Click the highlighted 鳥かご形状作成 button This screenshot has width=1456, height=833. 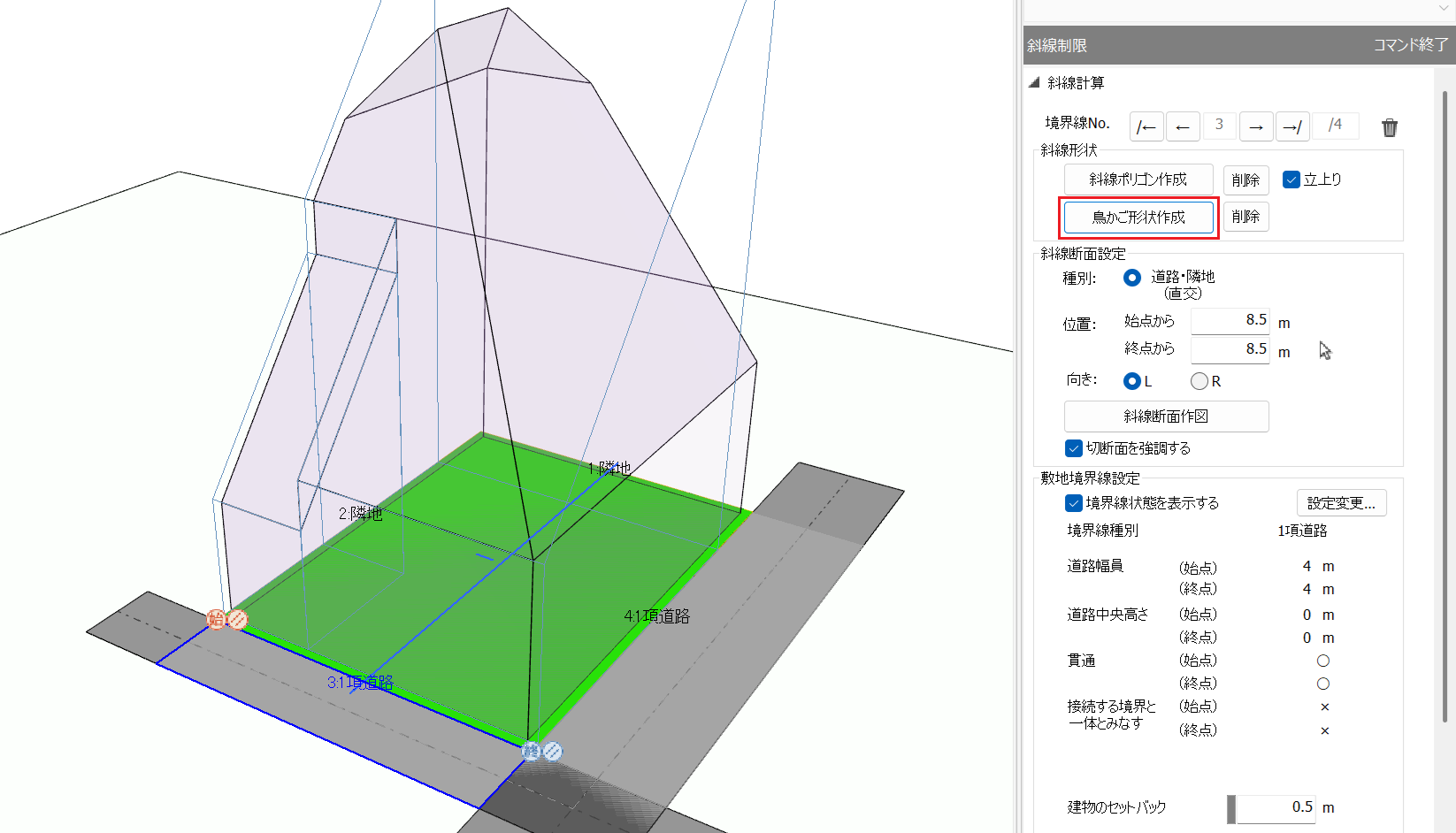coord(1138,217)
